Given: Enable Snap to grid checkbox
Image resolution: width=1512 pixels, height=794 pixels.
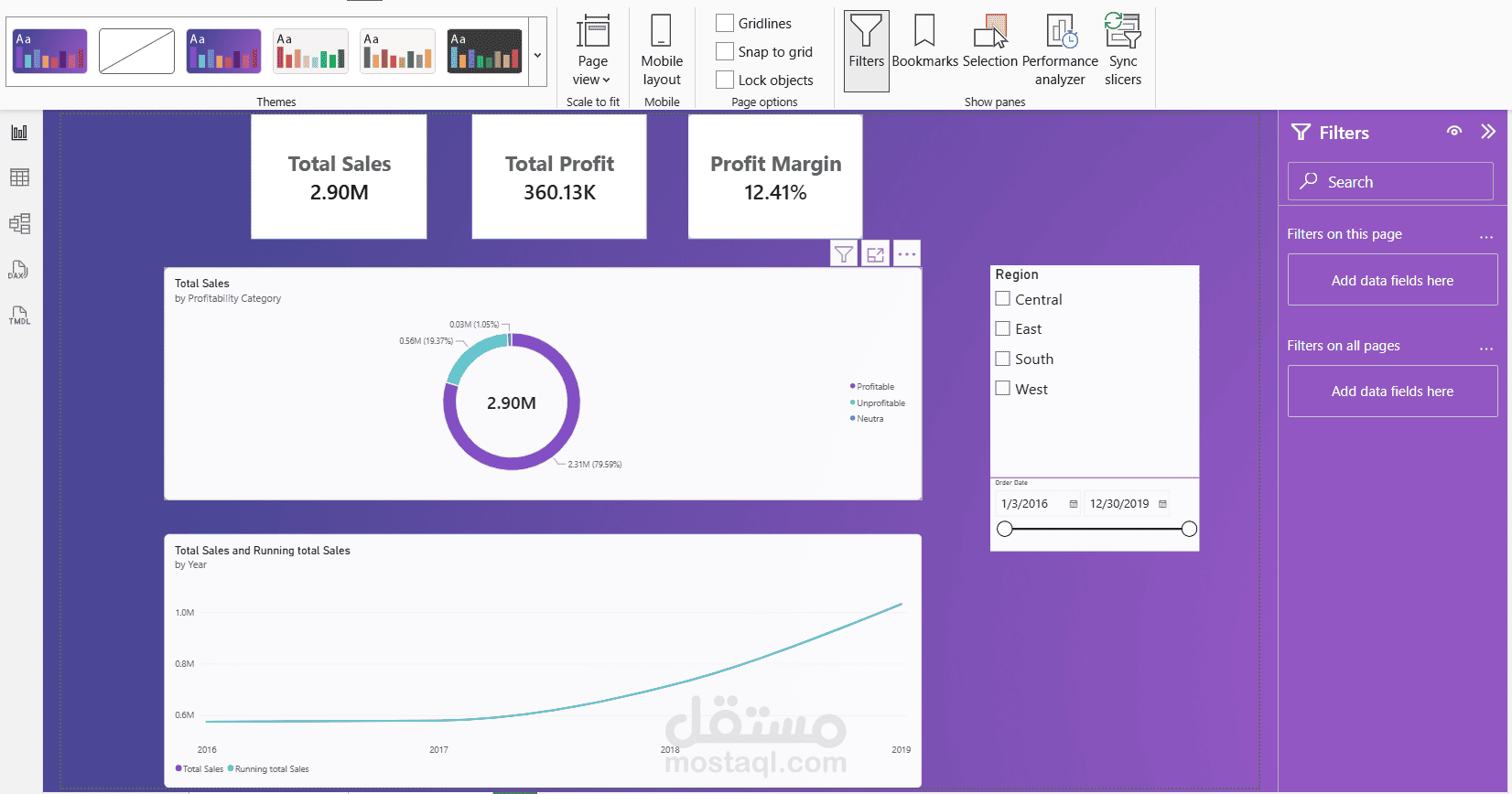Looking at the screenshot, I should coord(725,51).
